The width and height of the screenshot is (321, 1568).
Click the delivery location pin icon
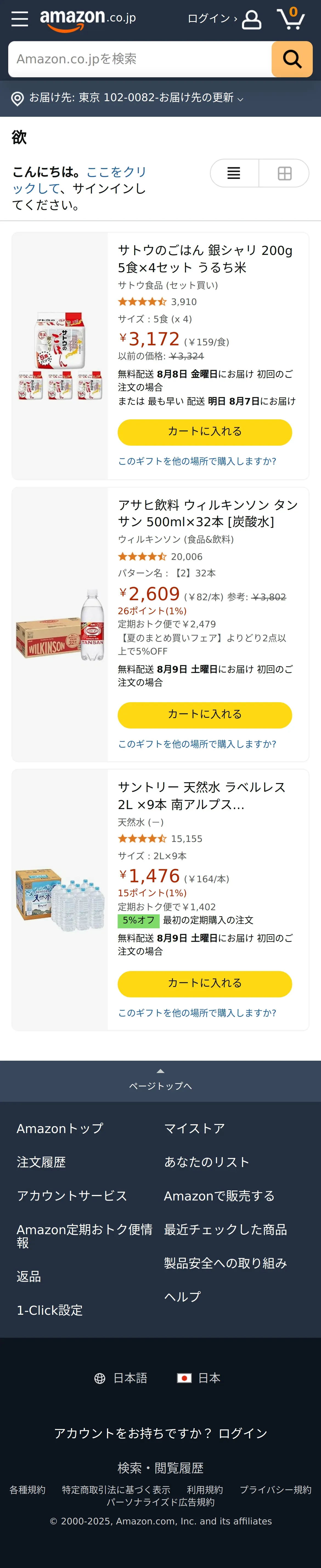(18, 99)
